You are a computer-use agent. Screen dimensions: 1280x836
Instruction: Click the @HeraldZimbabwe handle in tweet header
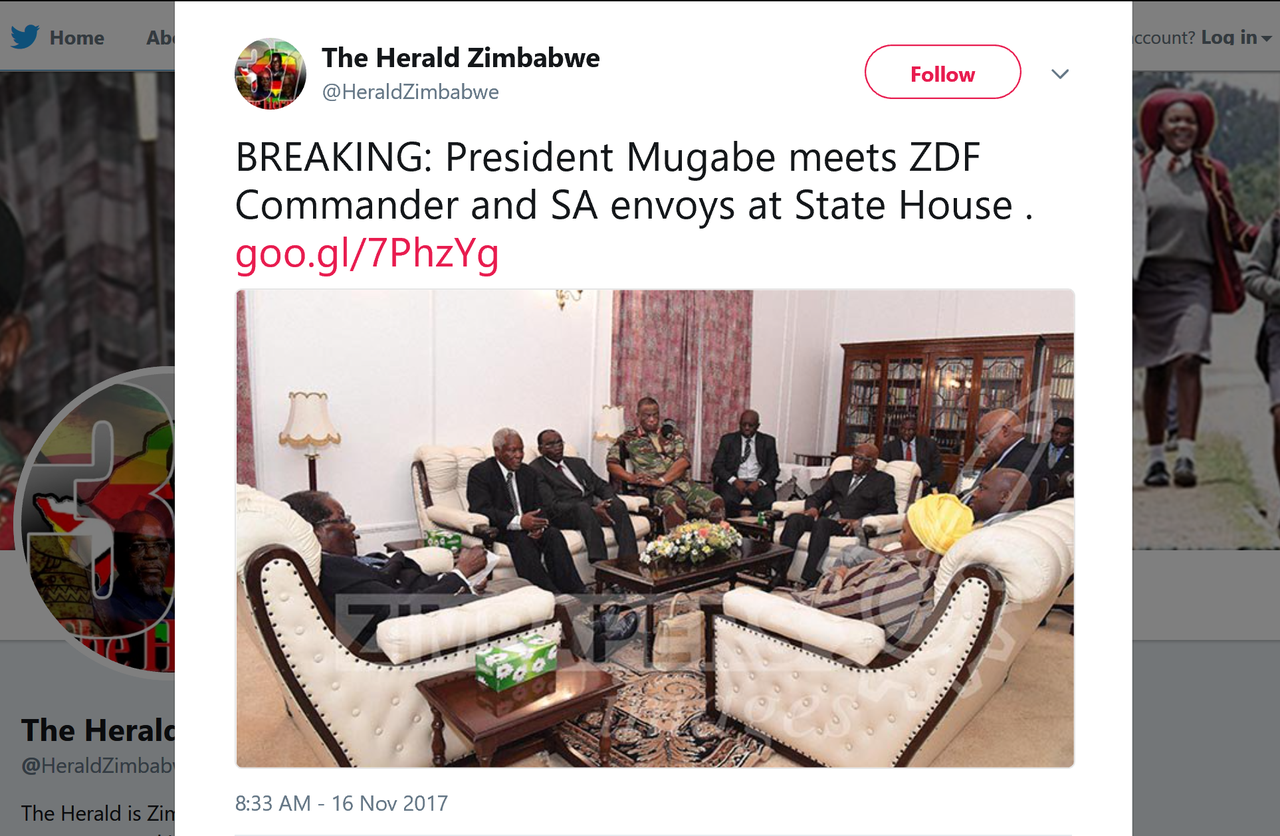[x=410, y=92]
